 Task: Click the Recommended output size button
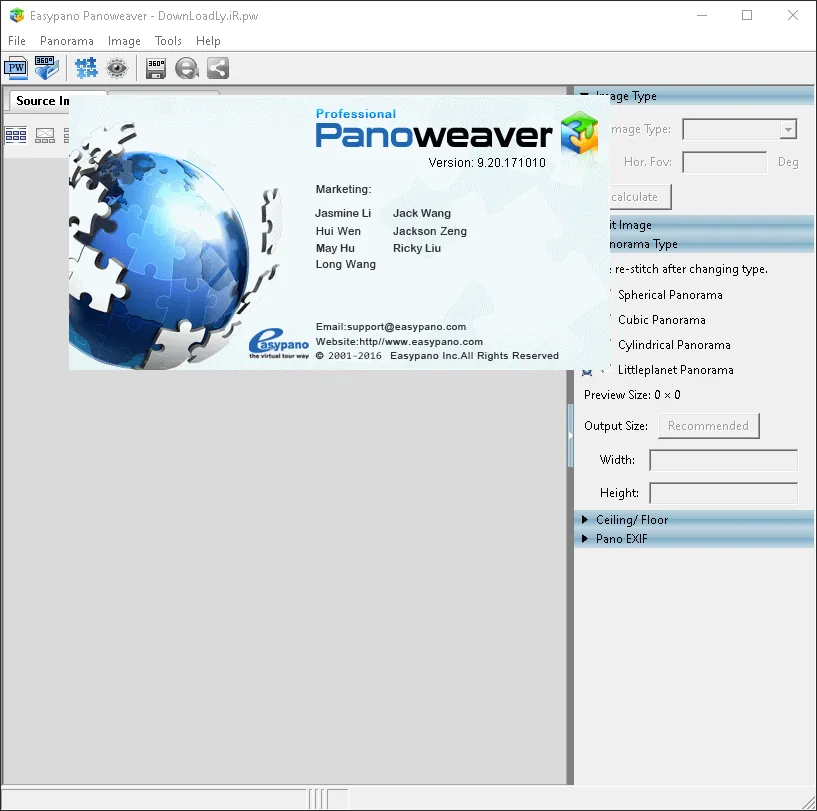click(x=709, y=426)
